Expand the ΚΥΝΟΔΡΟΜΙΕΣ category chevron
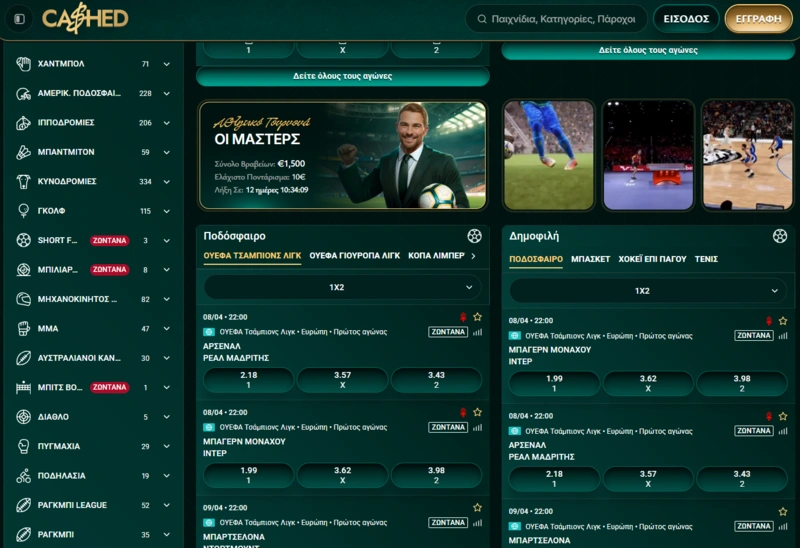The height and width of the screenshot is (548, 800). click(x=166, y=182)
